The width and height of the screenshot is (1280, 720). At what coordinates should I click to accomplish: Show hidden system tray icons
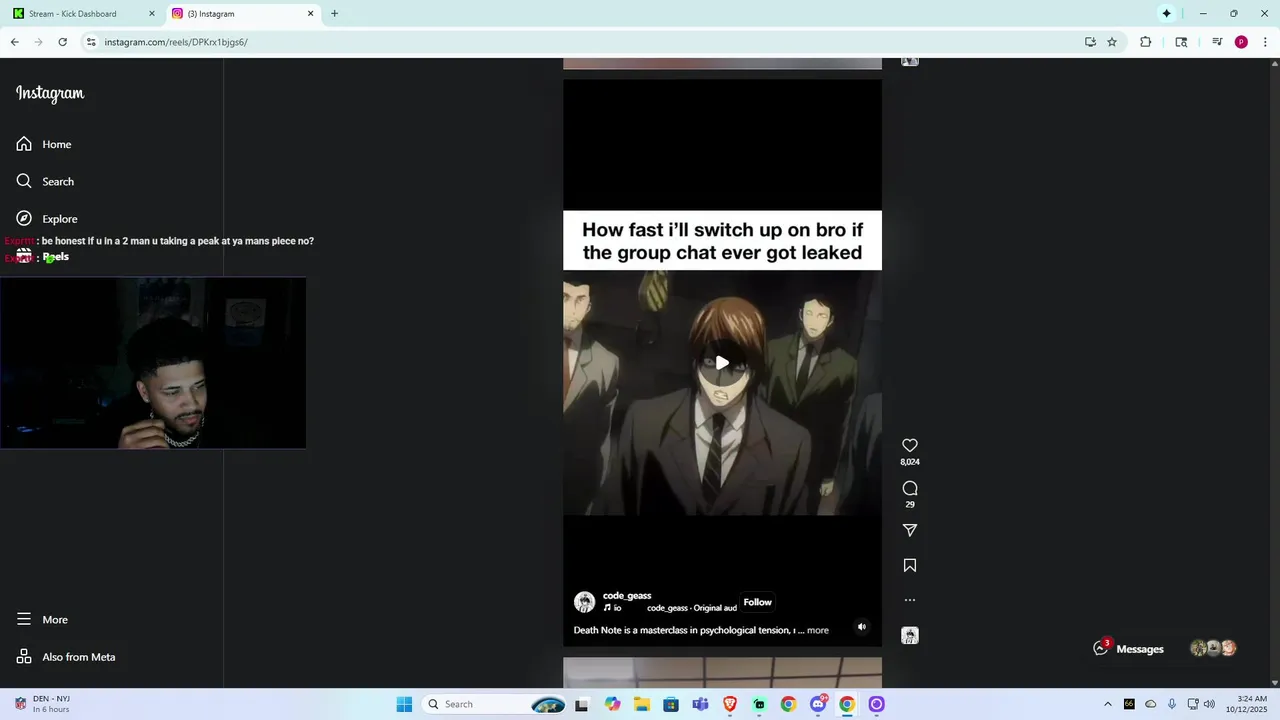click(x=1107, y=704)
